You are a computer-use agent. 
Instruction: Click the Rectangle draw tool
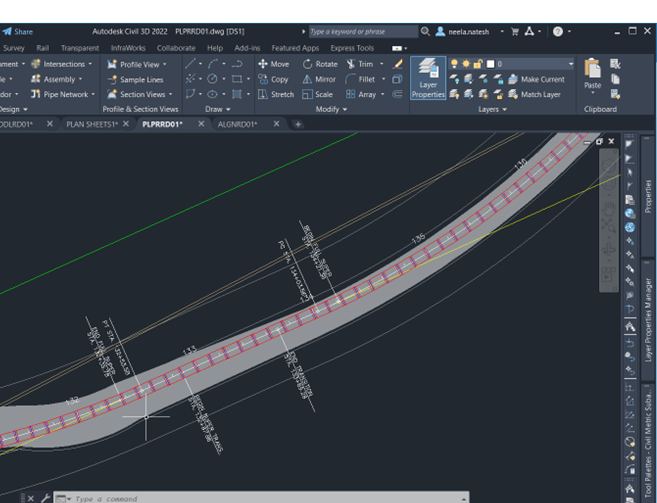pos(237,79)
